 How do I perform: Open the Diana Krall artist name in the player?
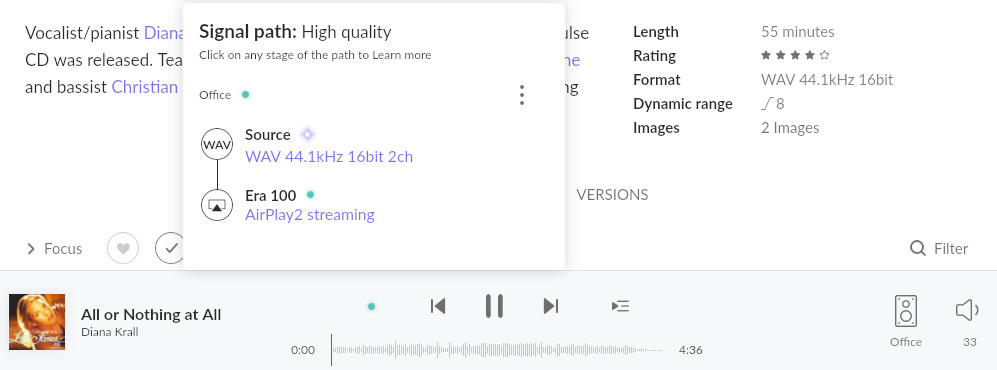tap(109, 332)
